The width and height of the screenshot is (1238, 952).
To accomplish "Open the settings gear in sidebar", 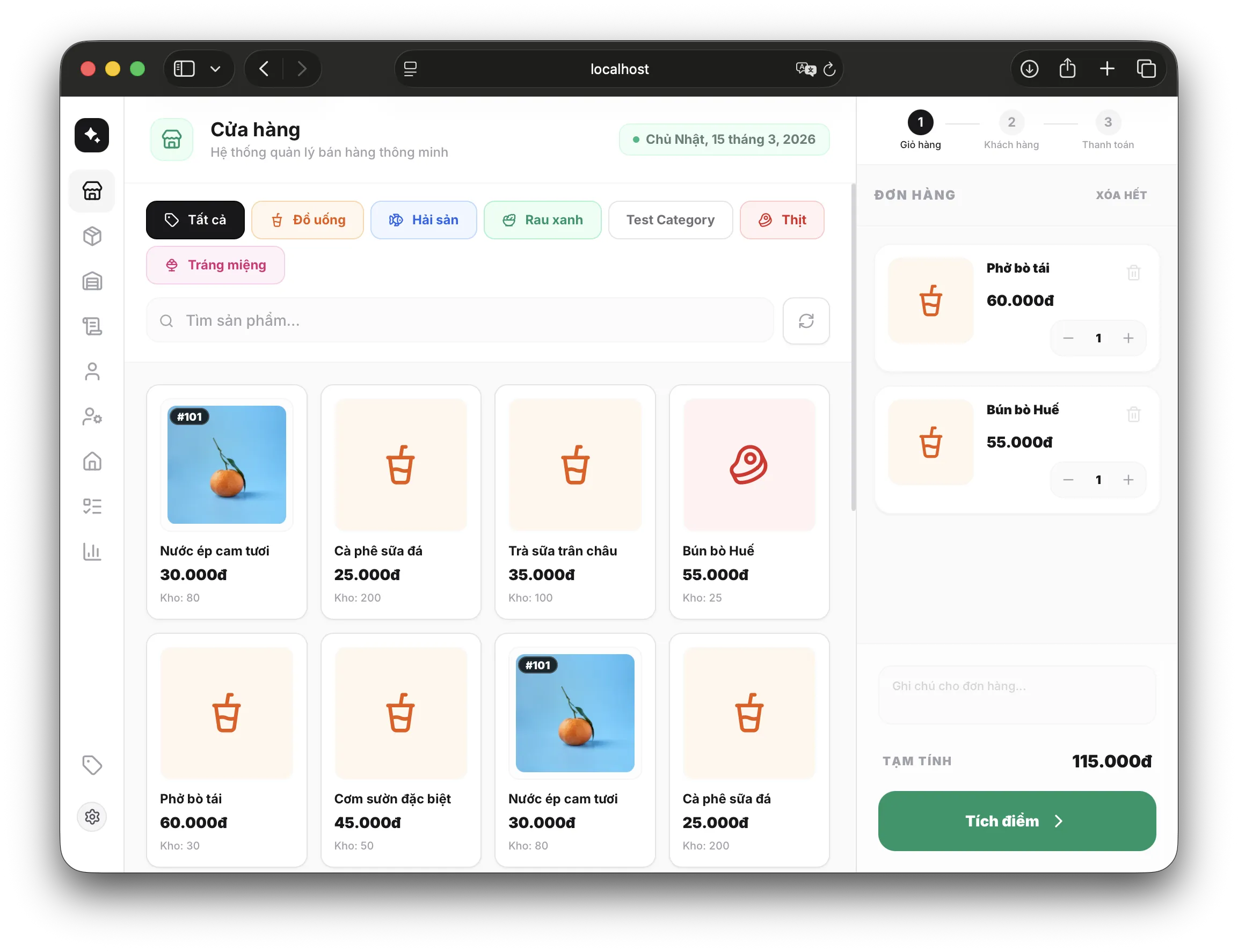I will (92, 817).
